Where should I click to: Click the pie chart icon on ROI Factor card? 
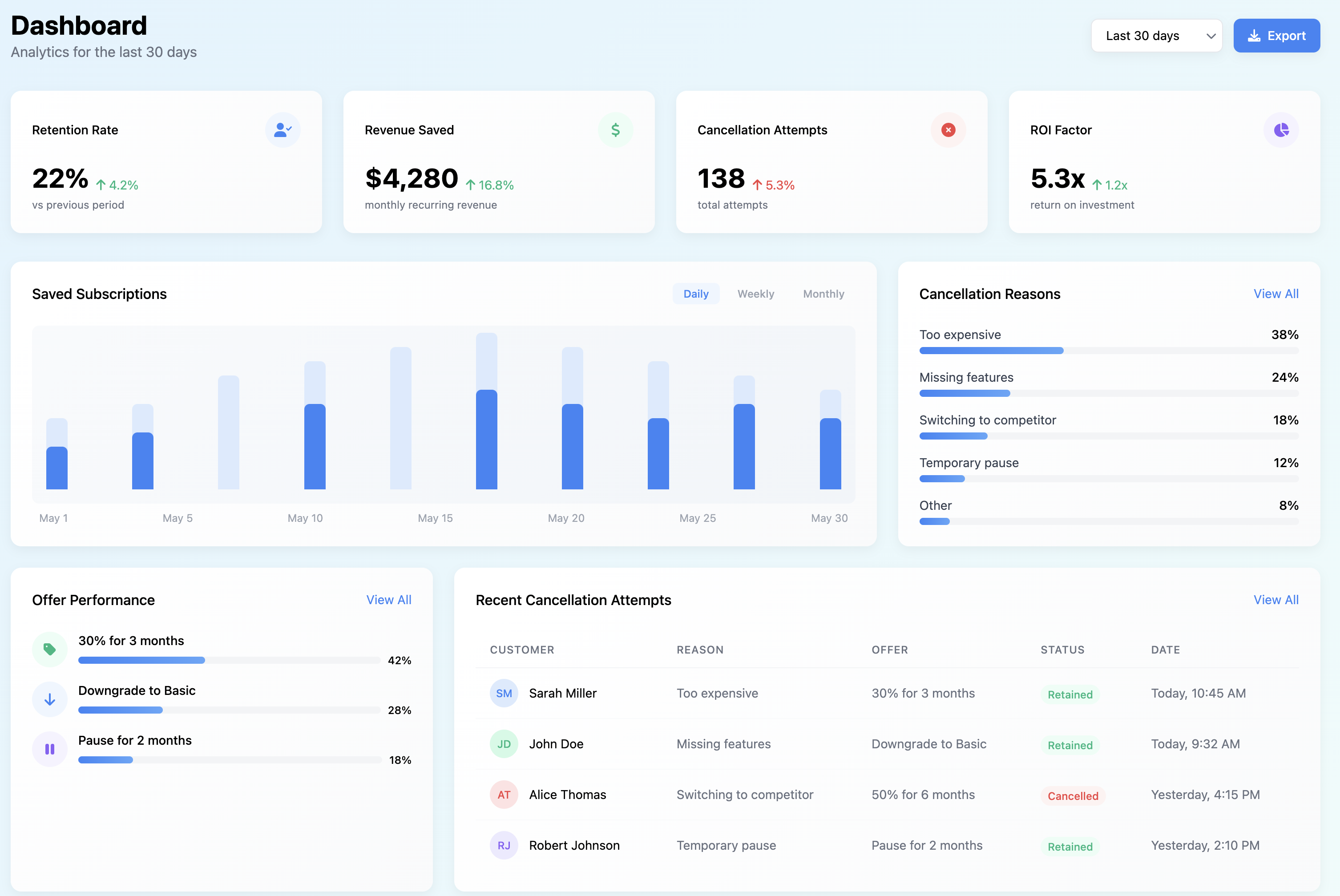coord(1281,130)
